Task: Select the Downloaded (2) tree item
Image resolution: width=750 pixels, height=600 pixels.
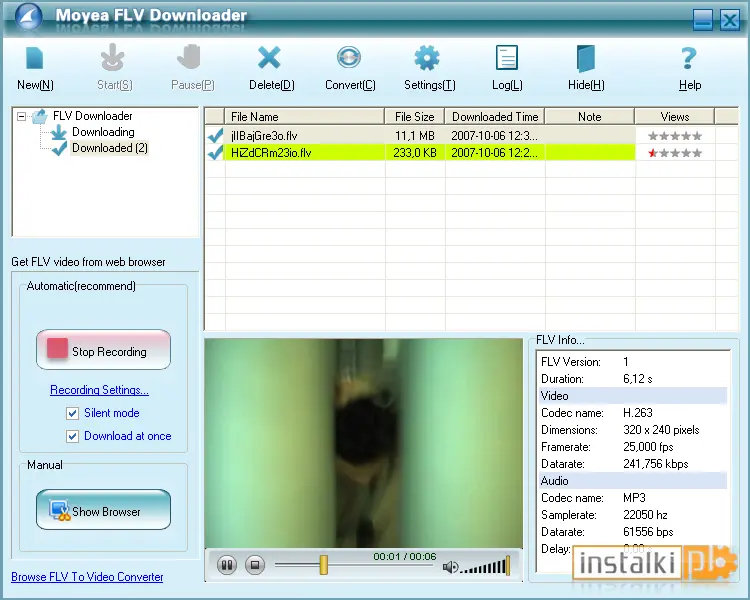Action: pos(110,148)
